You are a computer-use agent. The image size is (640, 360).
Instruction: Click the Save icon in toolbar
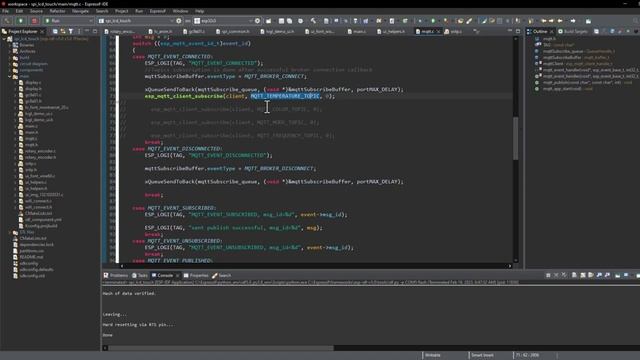click(x=281, y=20)
